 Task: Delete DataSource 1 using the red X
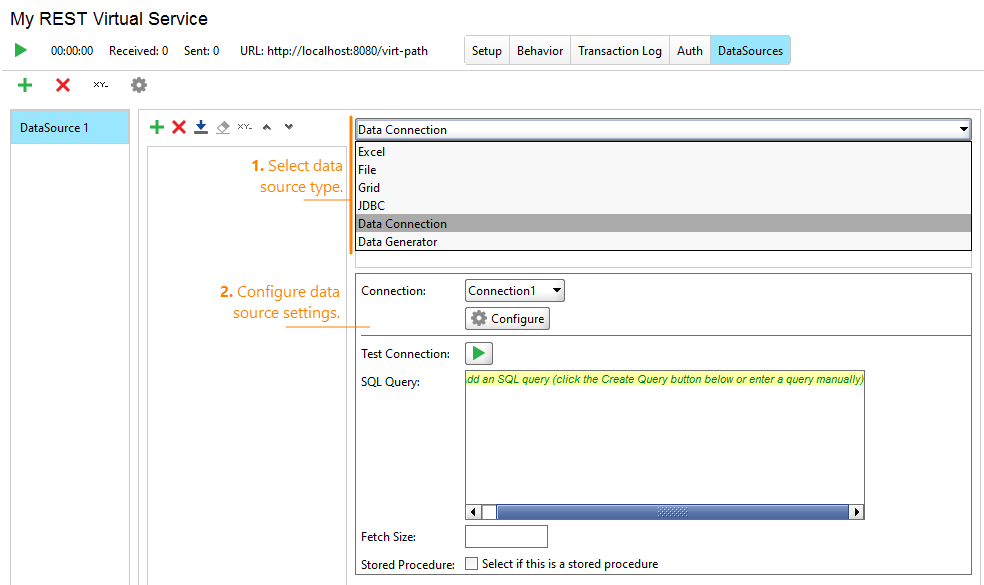click(x=62, y=85)
